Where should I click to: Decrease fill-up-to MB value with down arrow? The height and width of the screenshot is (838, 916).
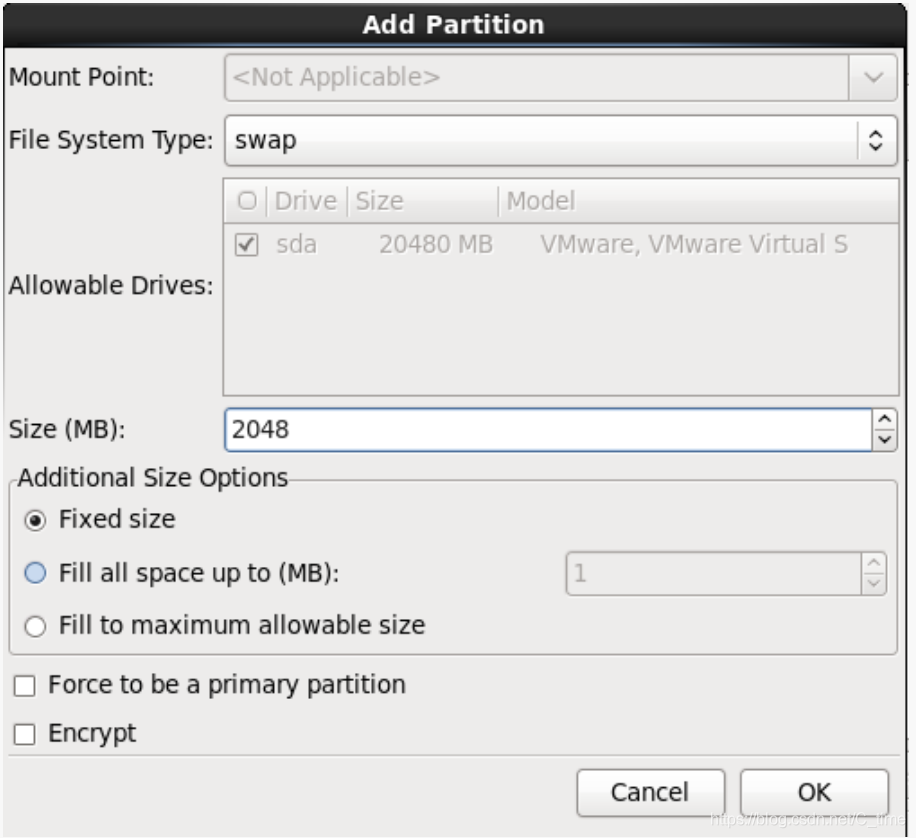[x=874, y=584]
